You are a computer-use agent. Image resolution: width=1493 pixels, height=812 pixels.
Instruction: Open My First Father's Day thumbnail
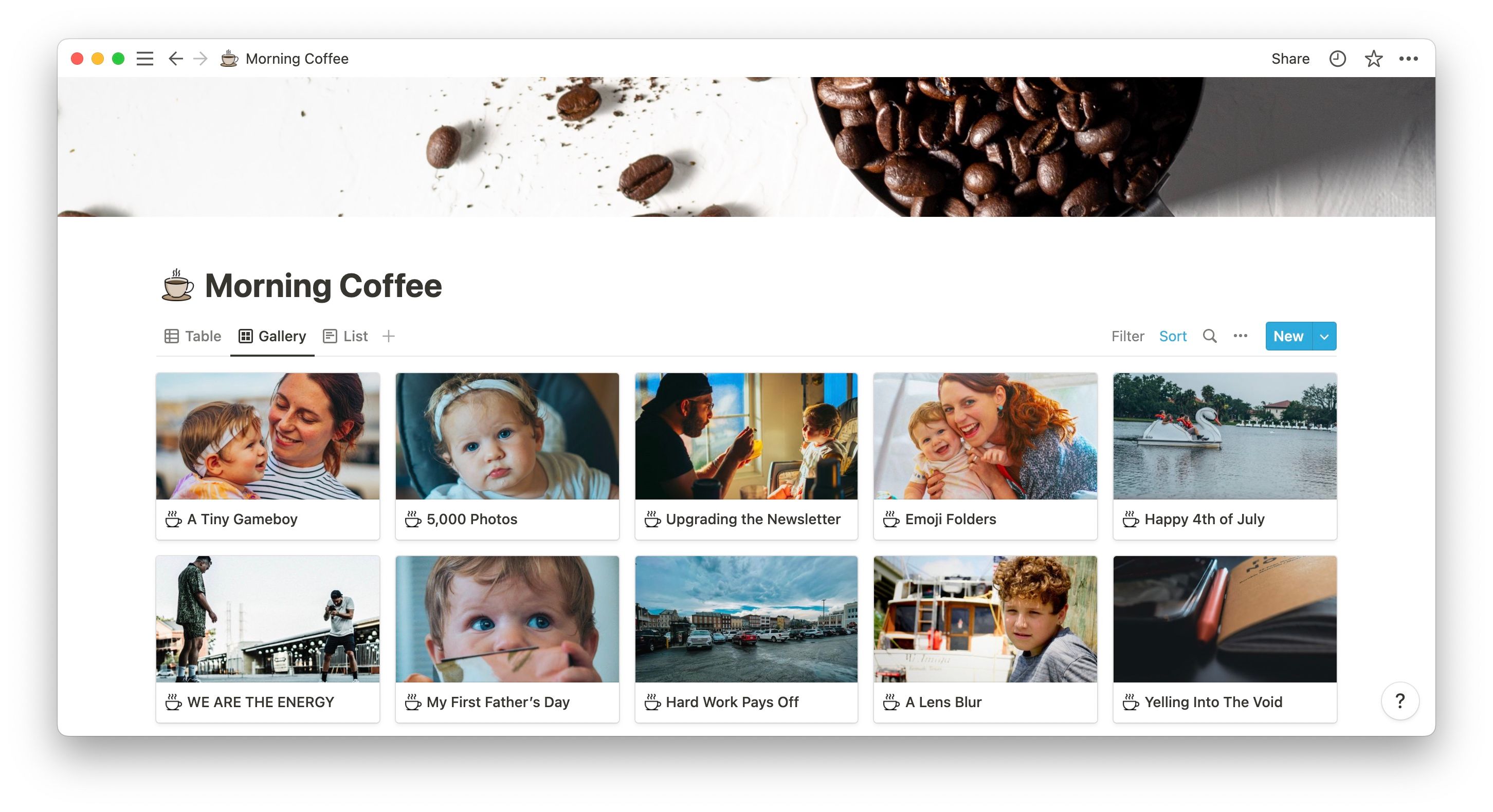coord(507,619)
